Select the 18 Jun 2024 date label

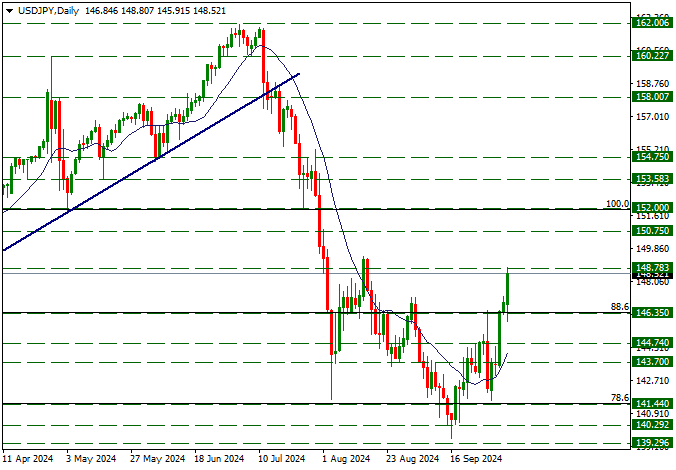(x=219, y=459)
